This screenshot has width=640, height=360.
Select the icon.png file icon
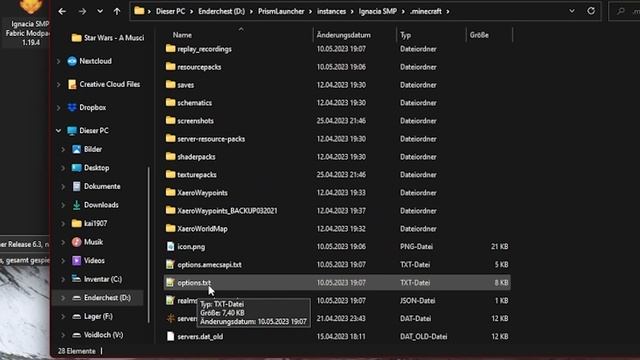[171, 246]
